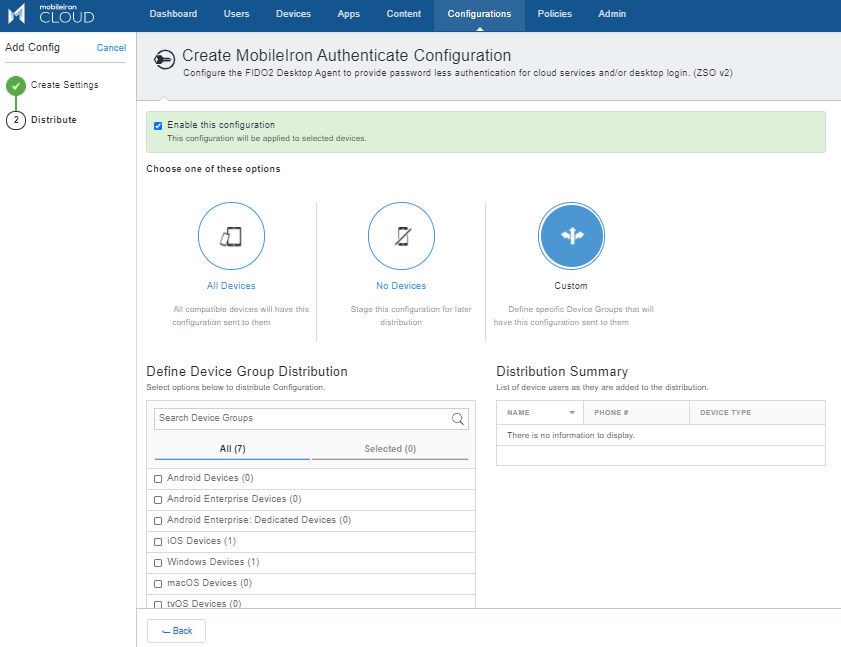Click the Create Settings step label

click(x=64, y=85)
